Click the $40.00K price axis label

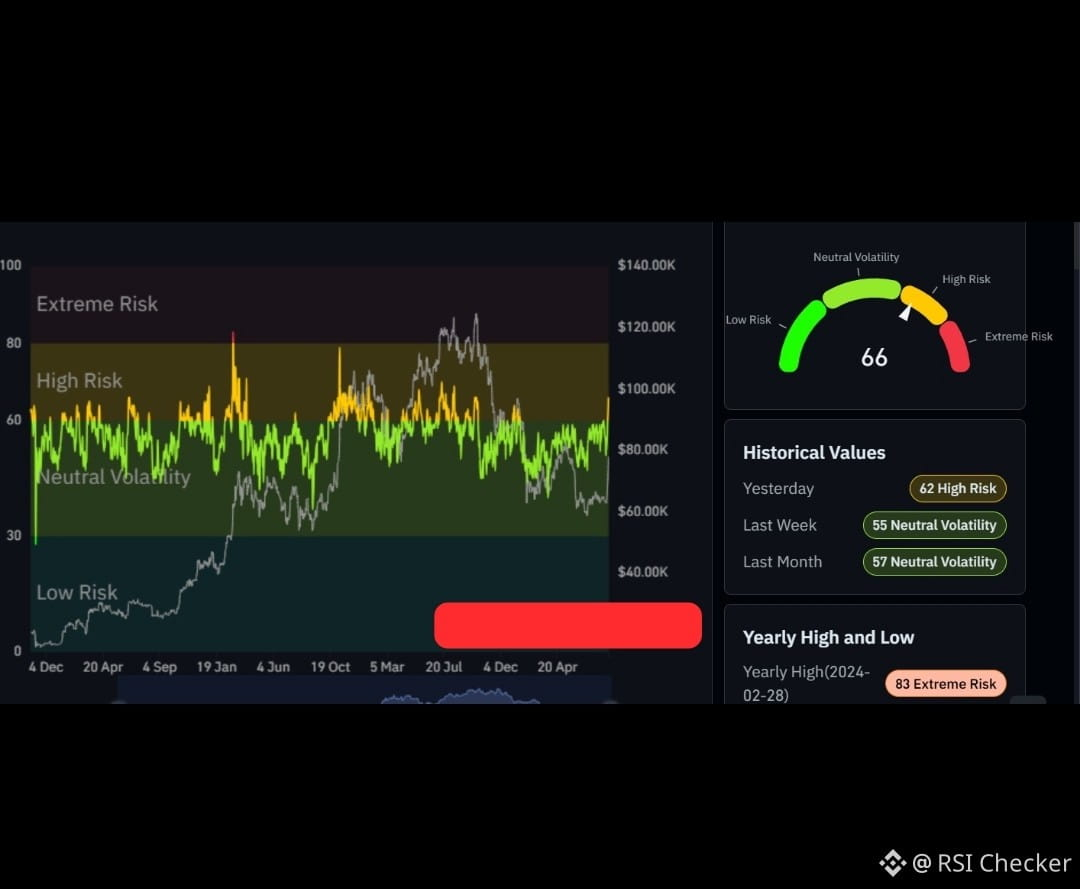coord(643,572)
